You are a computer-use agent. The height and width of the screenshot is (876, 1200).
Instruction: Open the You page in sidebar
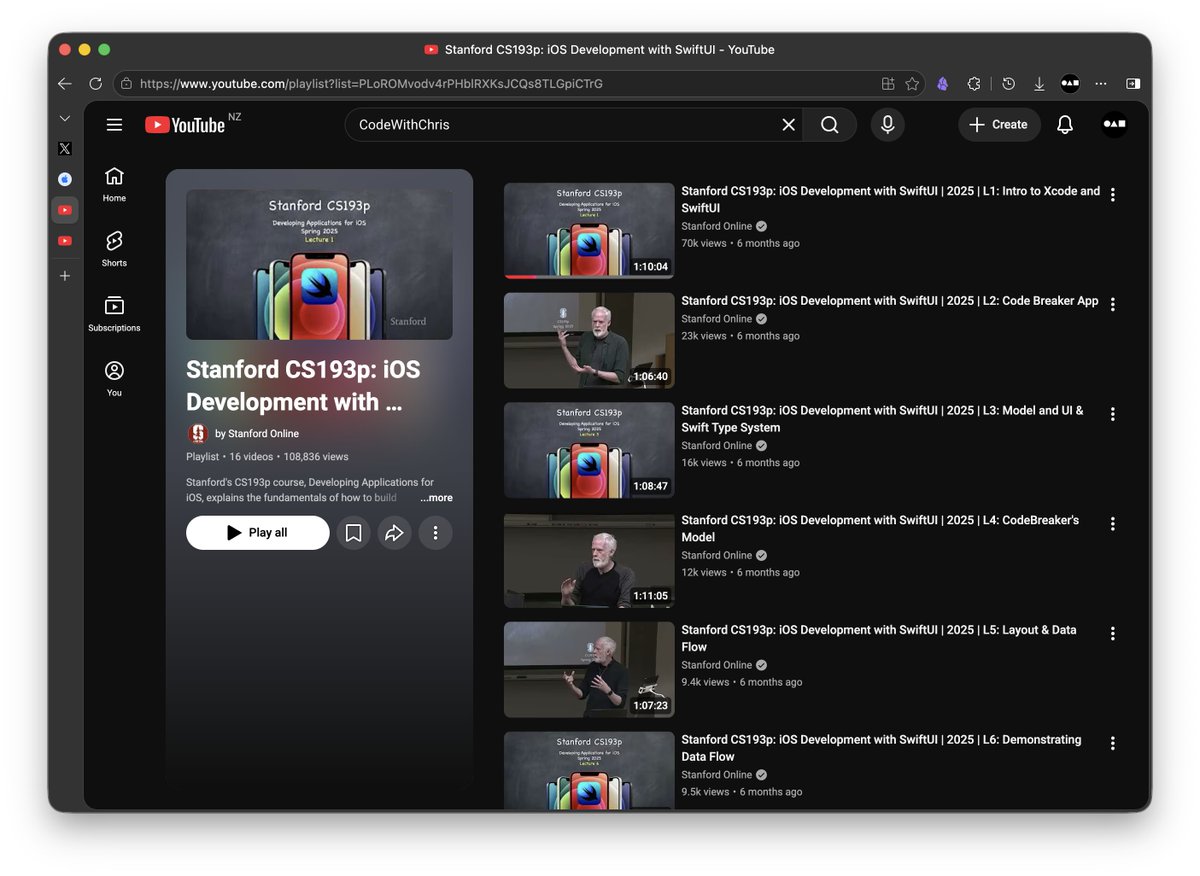click(114, 379)
